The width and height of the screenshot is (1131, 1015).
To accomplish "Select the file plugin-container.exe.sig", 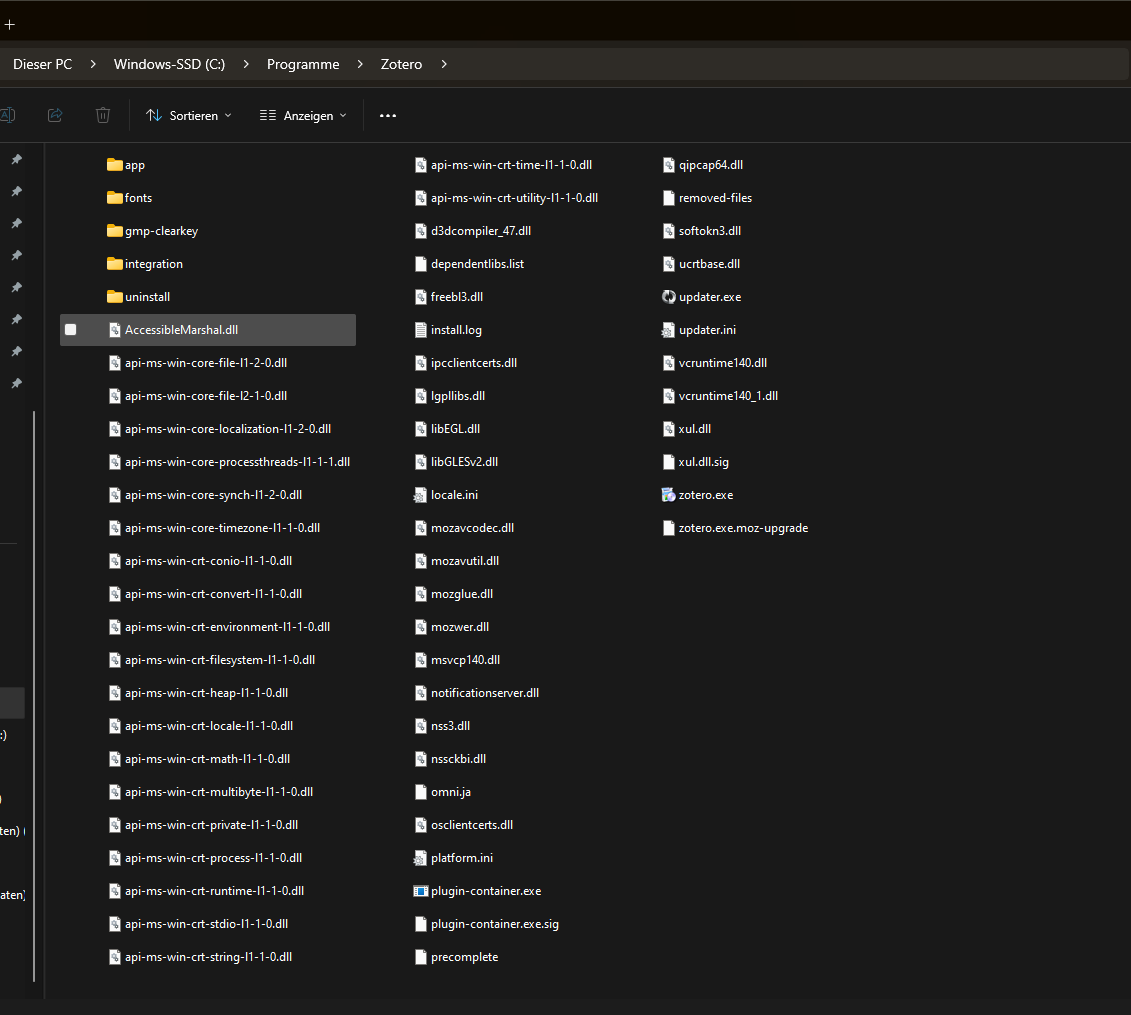I will coord(495,924).
